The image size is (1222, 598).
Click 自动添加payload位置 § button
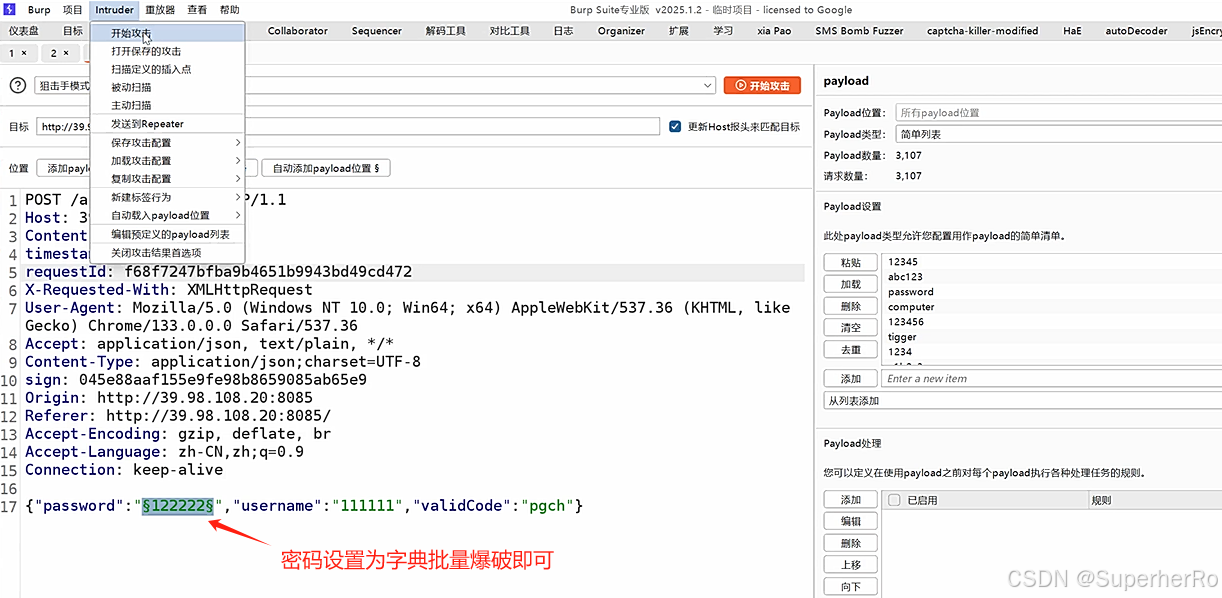(326, 169)
